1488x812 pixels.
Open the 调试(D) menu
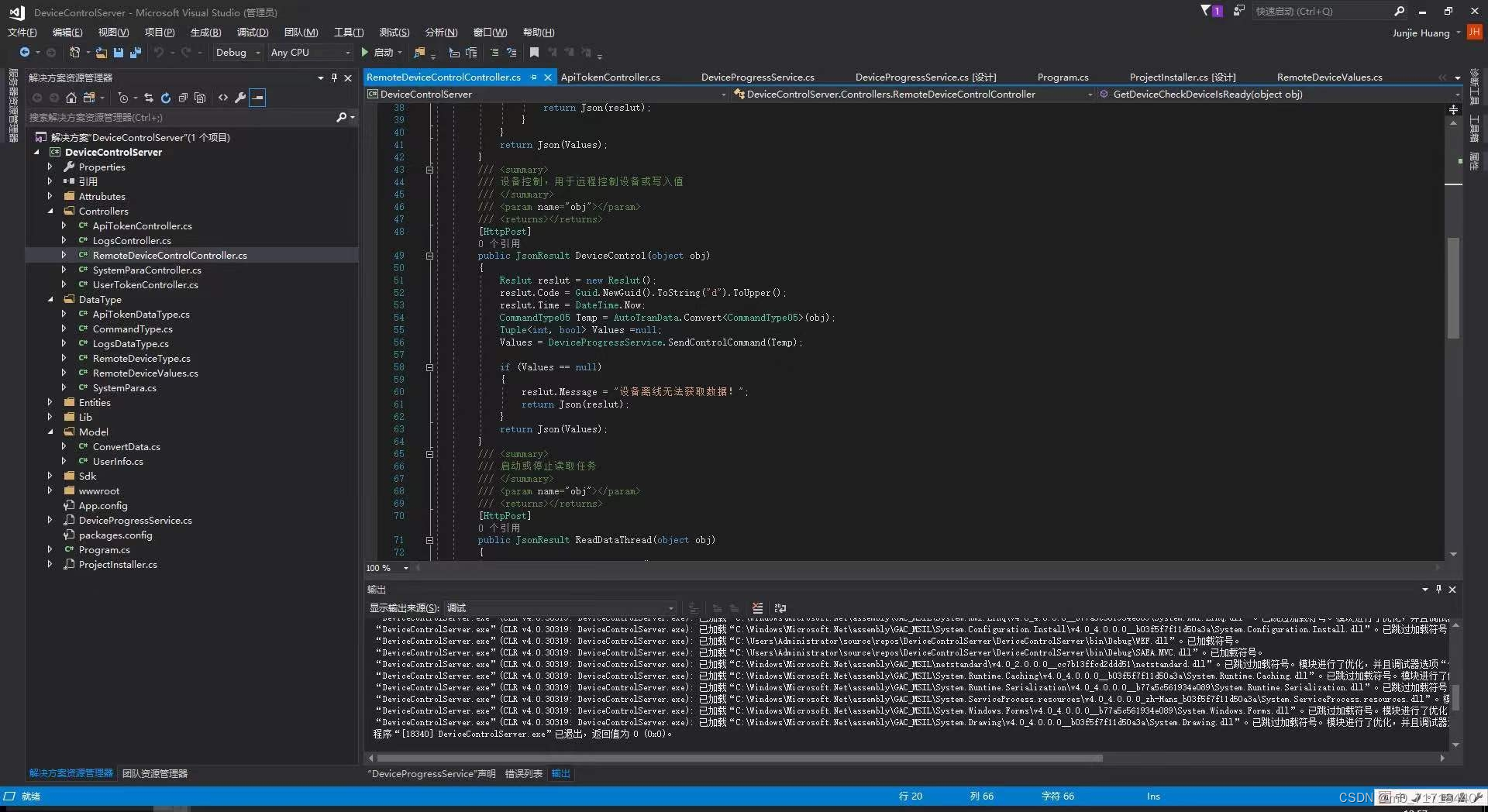pyautogui.click(x=253, y=33)
